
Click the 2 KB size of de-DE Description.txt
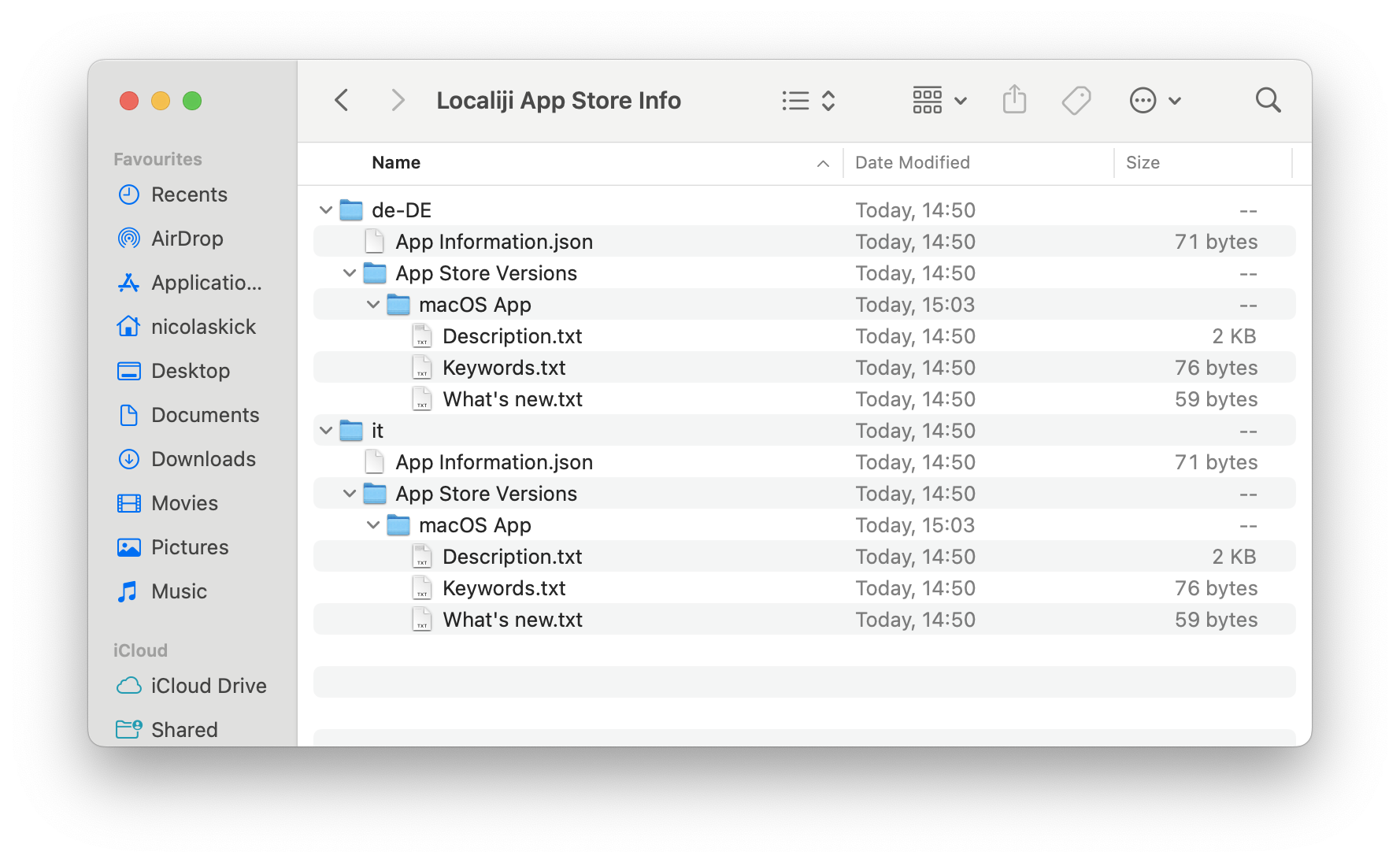coord(1234,336)
